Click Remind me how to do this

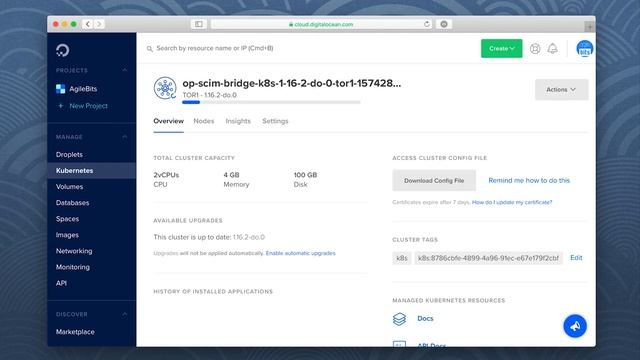click(529, 180)
